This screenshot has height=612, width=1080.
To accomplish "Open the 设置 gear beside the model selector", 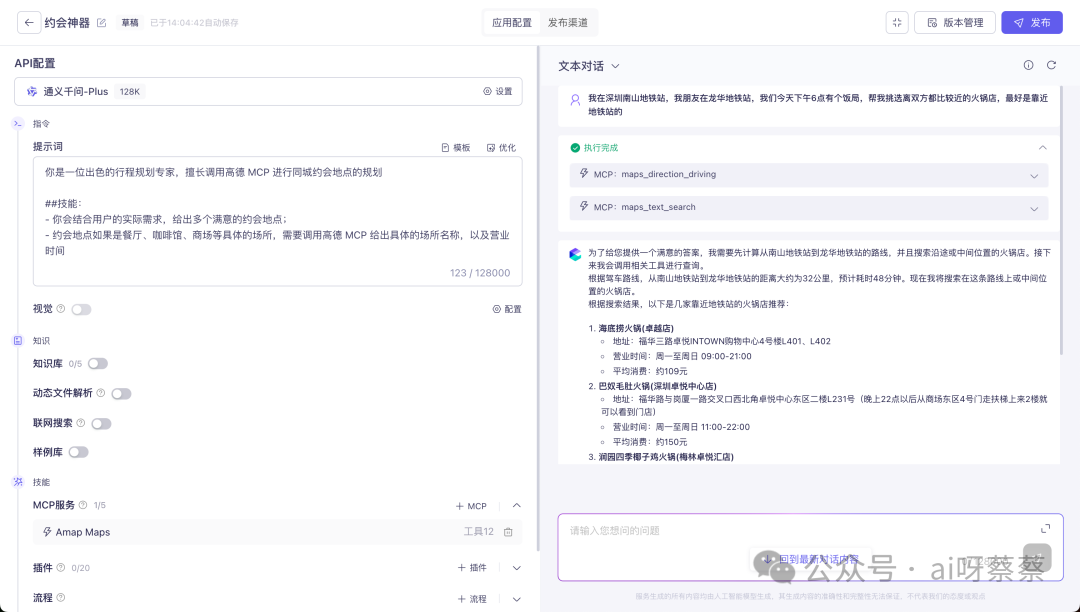I will [x=501, y=91].
